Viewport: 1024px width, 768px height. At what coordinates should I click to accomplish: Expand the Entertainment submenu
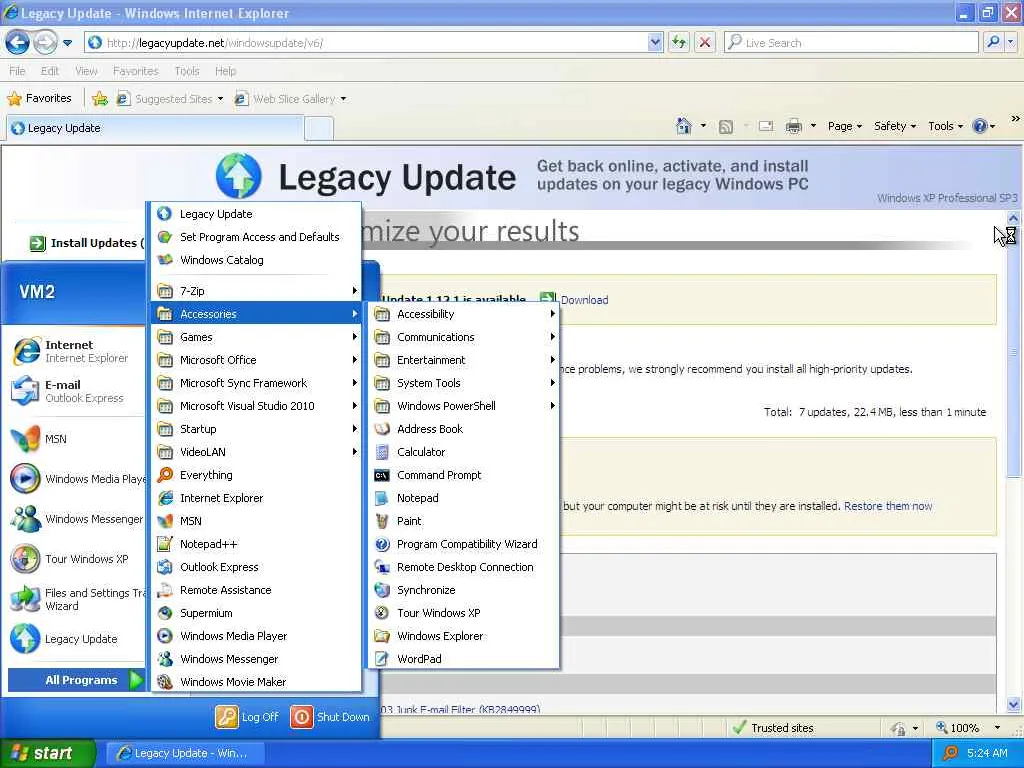[x=464, y=360]
